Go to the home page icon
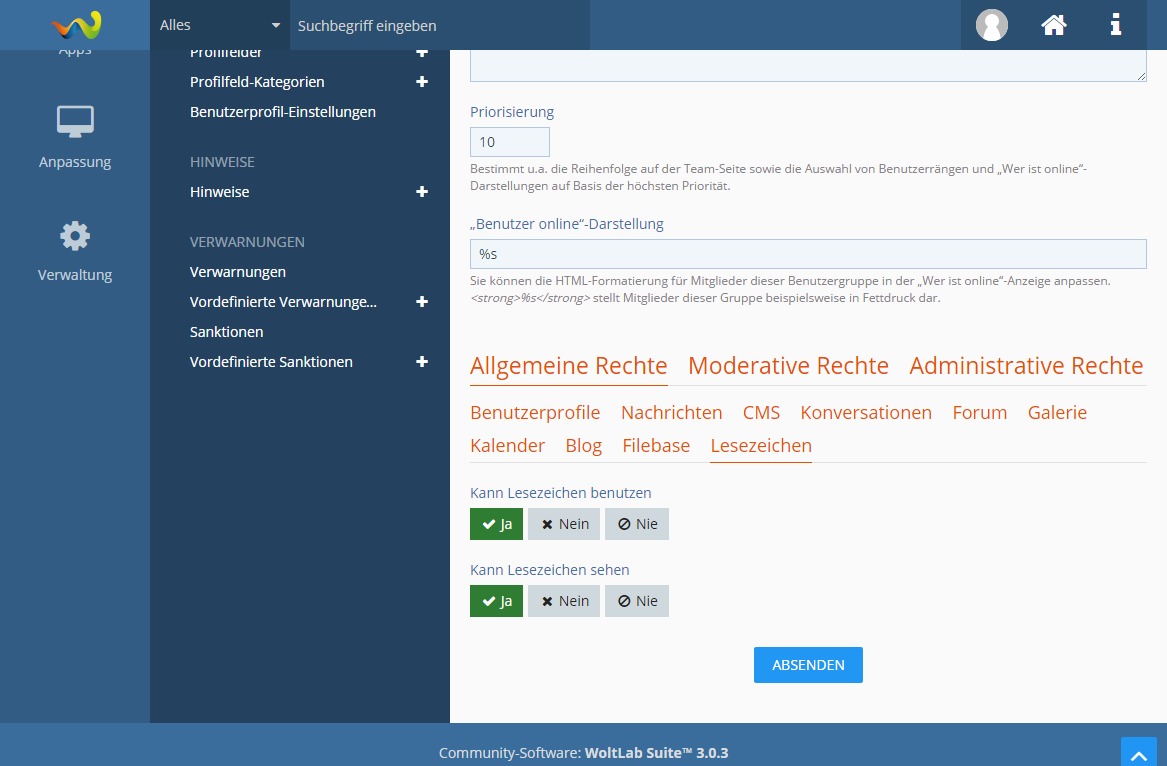The width and height of the screenshot is (1167, 766). point(1054,25)
